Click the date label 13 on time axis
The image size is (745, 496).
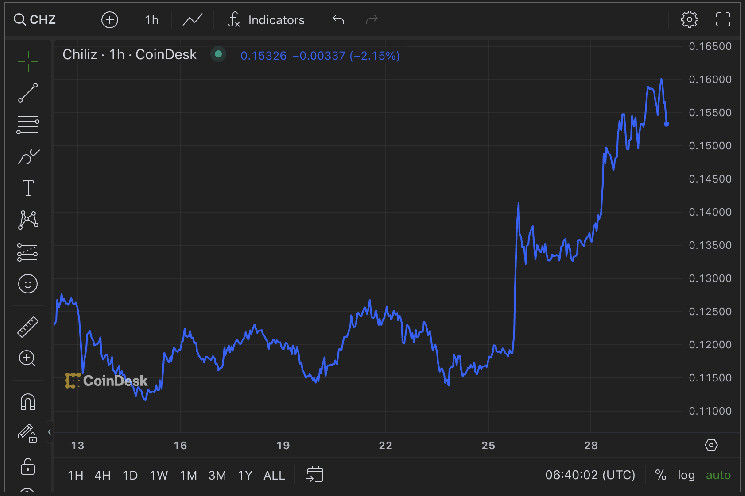[77, 446]
